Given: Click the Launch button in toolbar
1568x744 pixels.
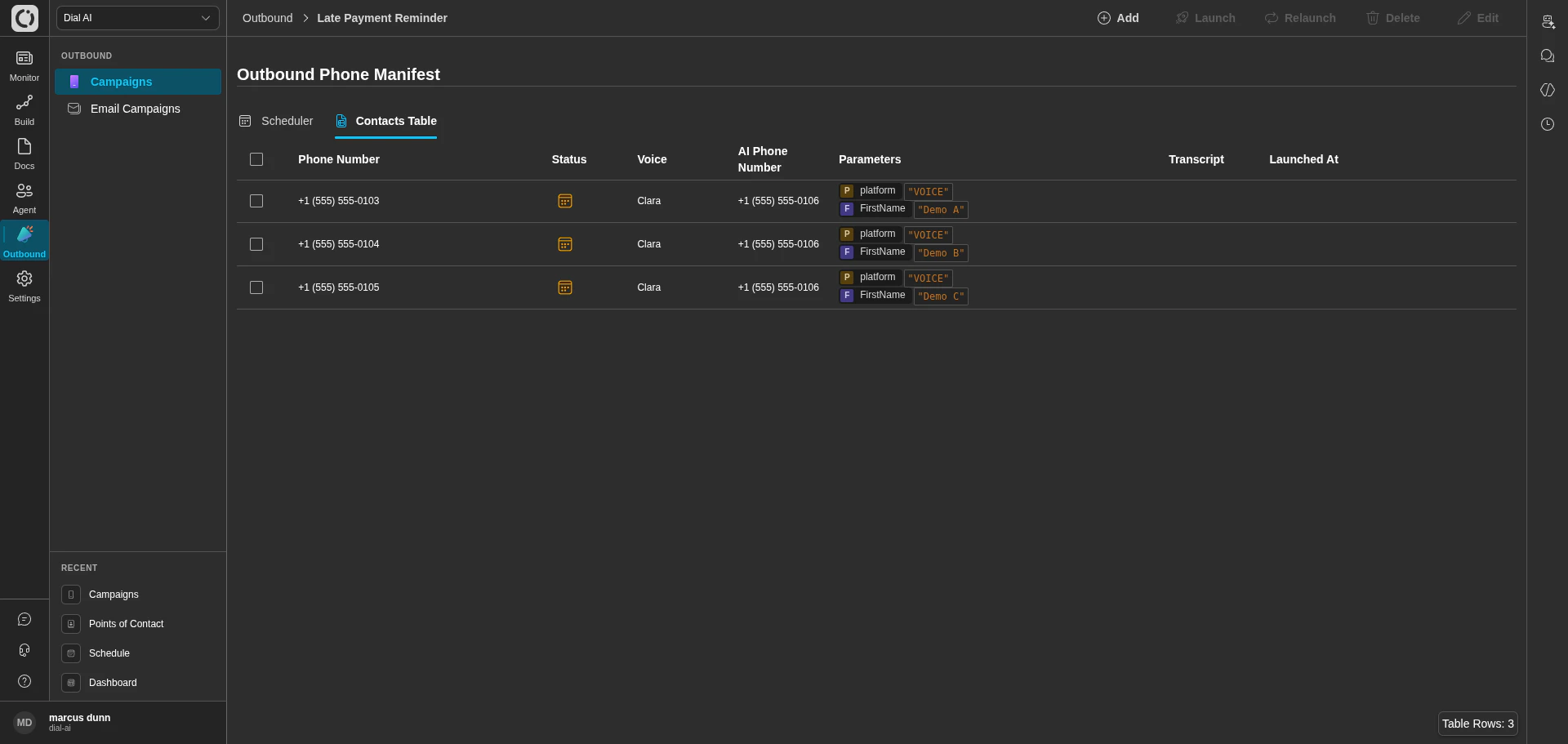Looking at the screenshot, I should point(1205,18).
